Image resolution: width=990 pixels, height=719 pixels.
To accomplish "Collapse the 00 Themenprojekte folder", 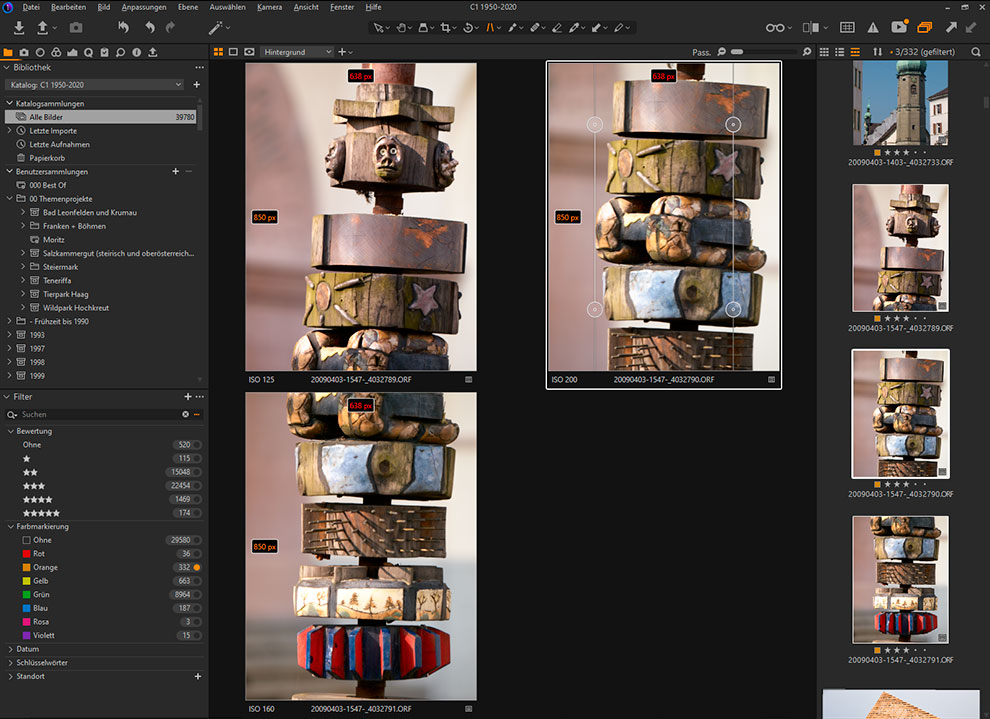I will click(x=9, y=199).
